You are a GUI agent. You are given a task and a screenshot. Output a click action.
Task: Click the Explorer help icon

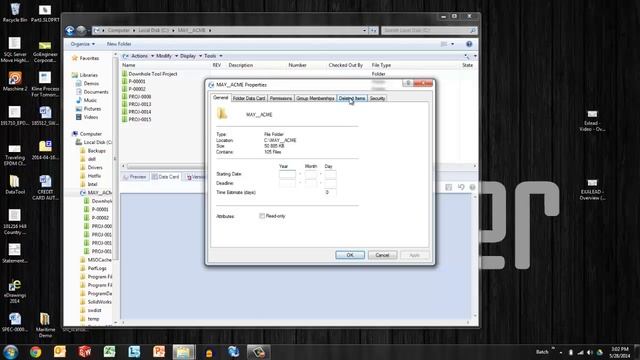click(x=469, y=44)
